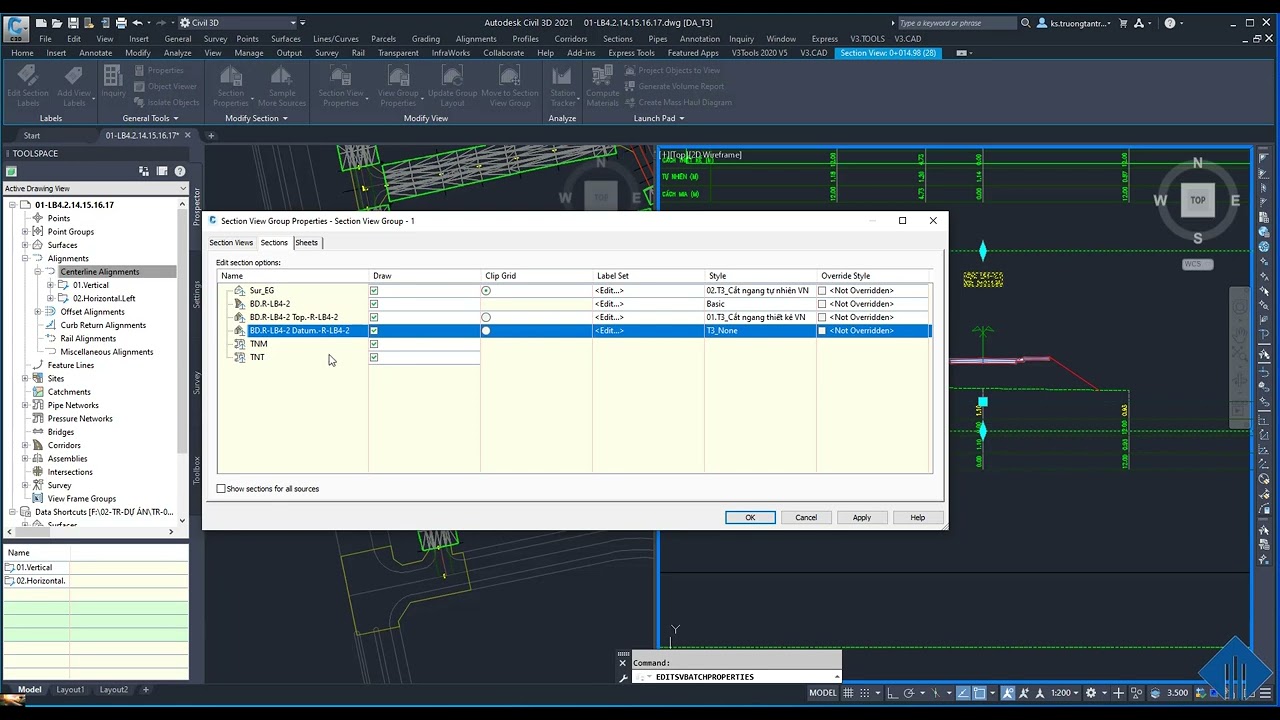The height and width of the screenshot is (720, 1280).
Task: Uncheck Draw checkbox for BD.R-LB4-2 row
Action: point(374,304)
